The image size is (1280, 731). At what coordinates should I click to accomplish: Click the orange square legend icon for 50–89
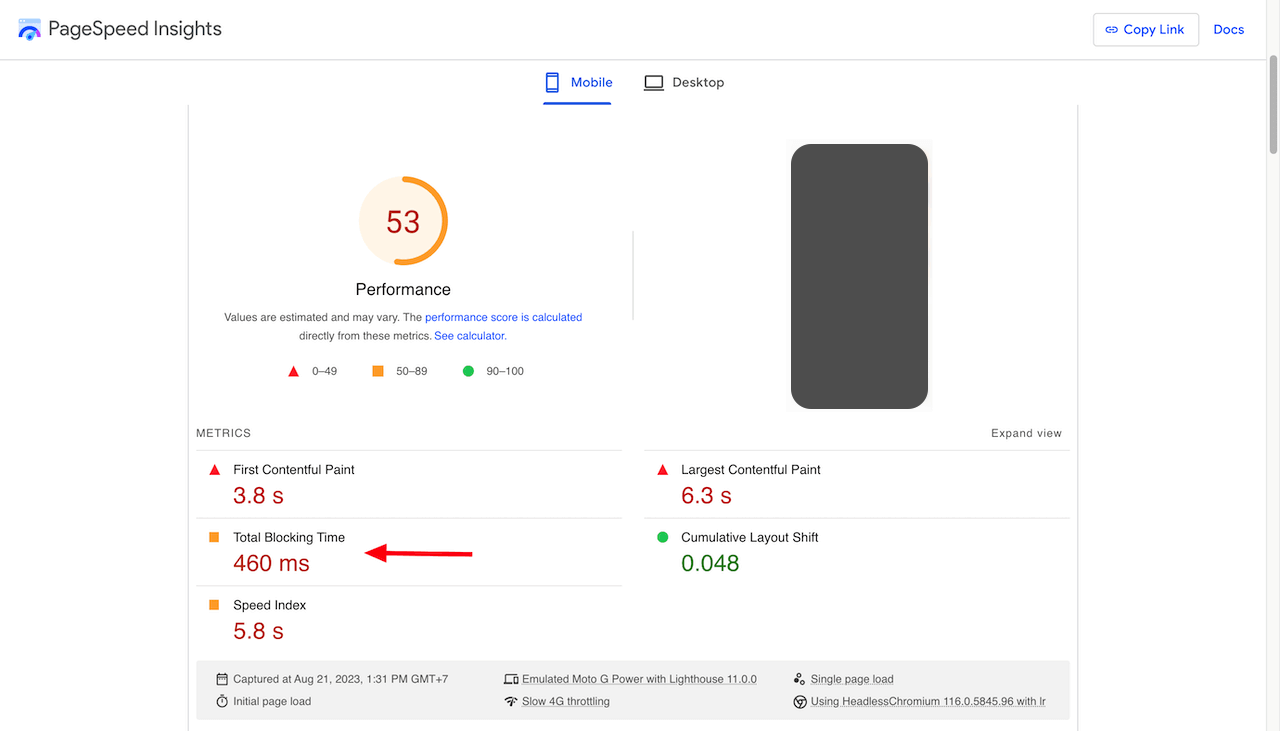(x=378, y=371)
